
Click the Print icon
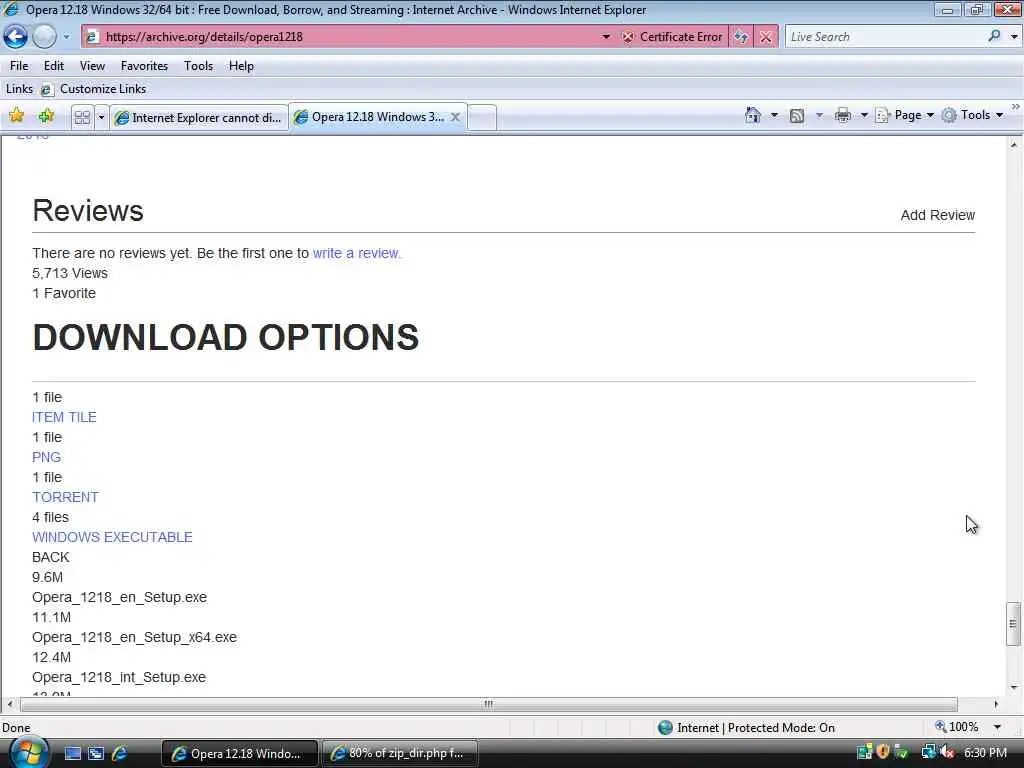pyautogui.click(x=843, y=116)
